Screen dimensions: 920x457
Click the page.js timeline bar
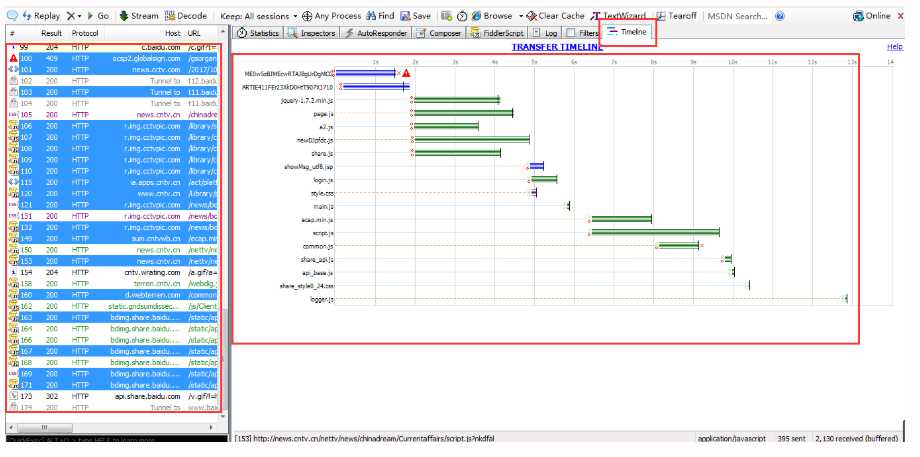click(464, 113)
